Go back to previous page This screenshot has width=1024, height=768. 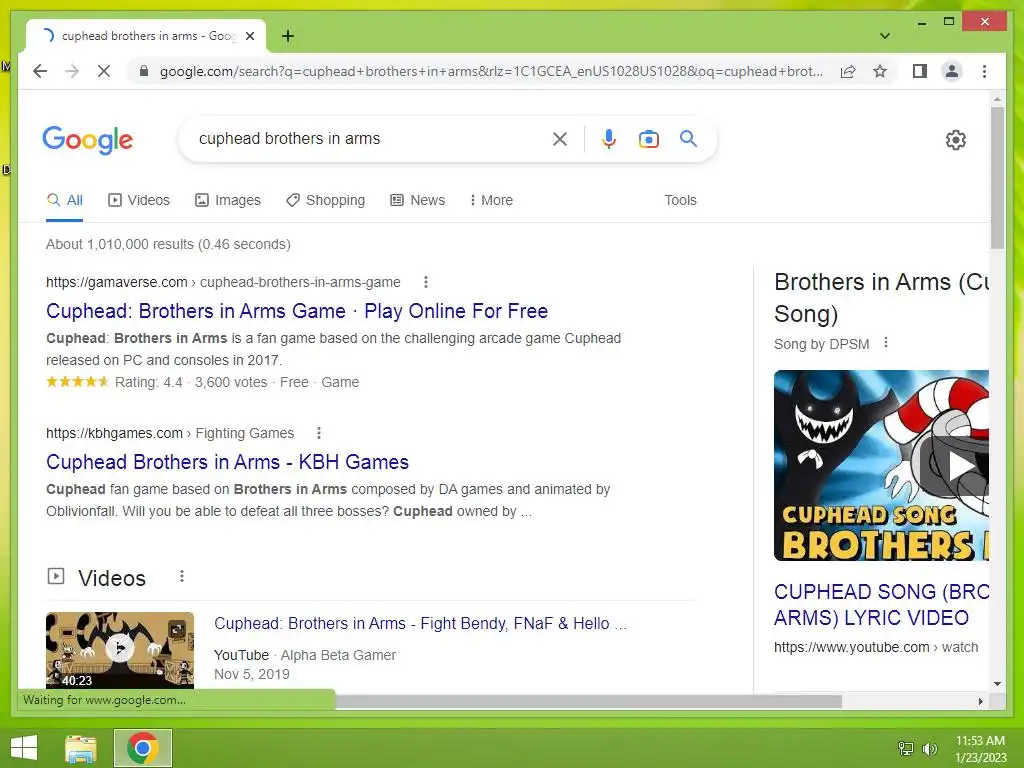coord(40,71)
